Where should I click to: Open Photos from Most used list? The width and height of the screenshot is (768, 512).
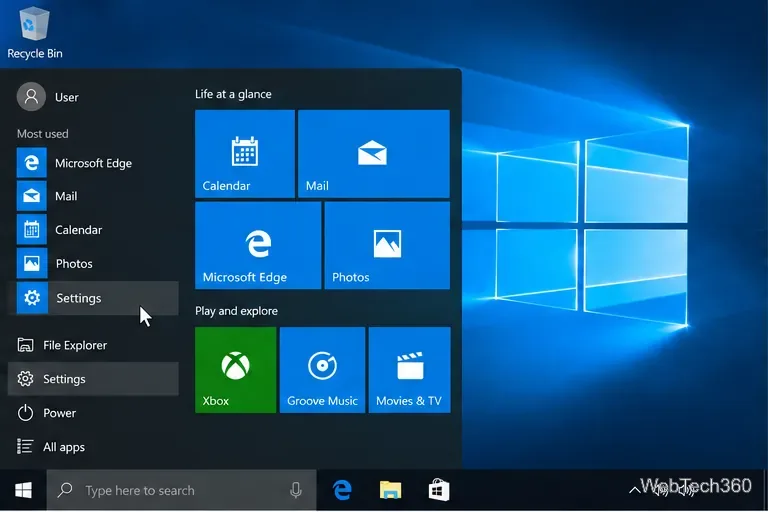[93, 264]
